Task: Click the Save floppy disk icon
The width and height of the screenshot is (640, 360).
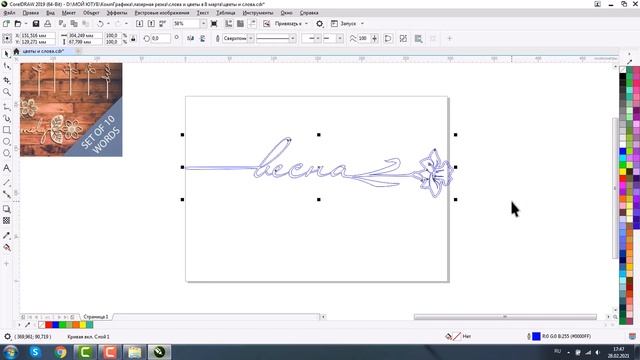Action: coord(36,24)
